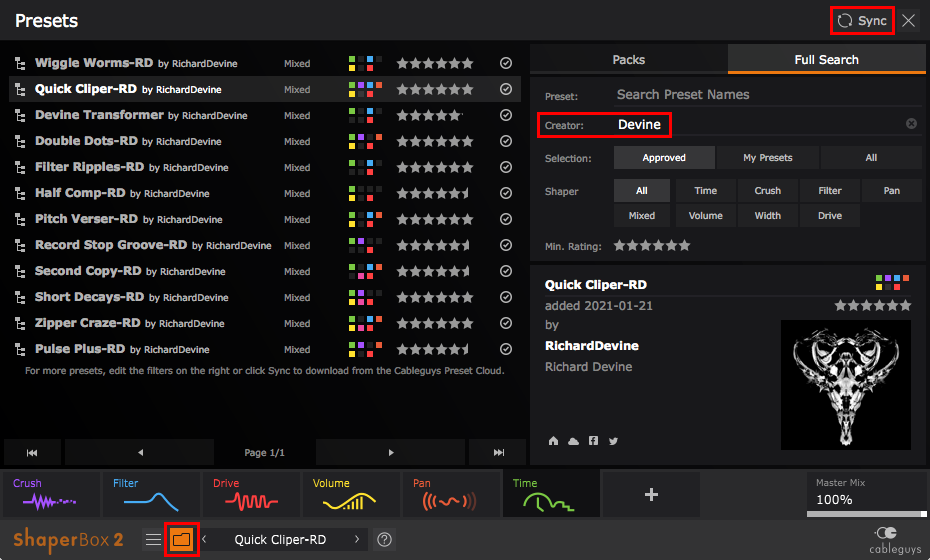Open the hamburger menu next to ShaperBox 2
This screenshot has height=560, width=930.
[153, 539]
